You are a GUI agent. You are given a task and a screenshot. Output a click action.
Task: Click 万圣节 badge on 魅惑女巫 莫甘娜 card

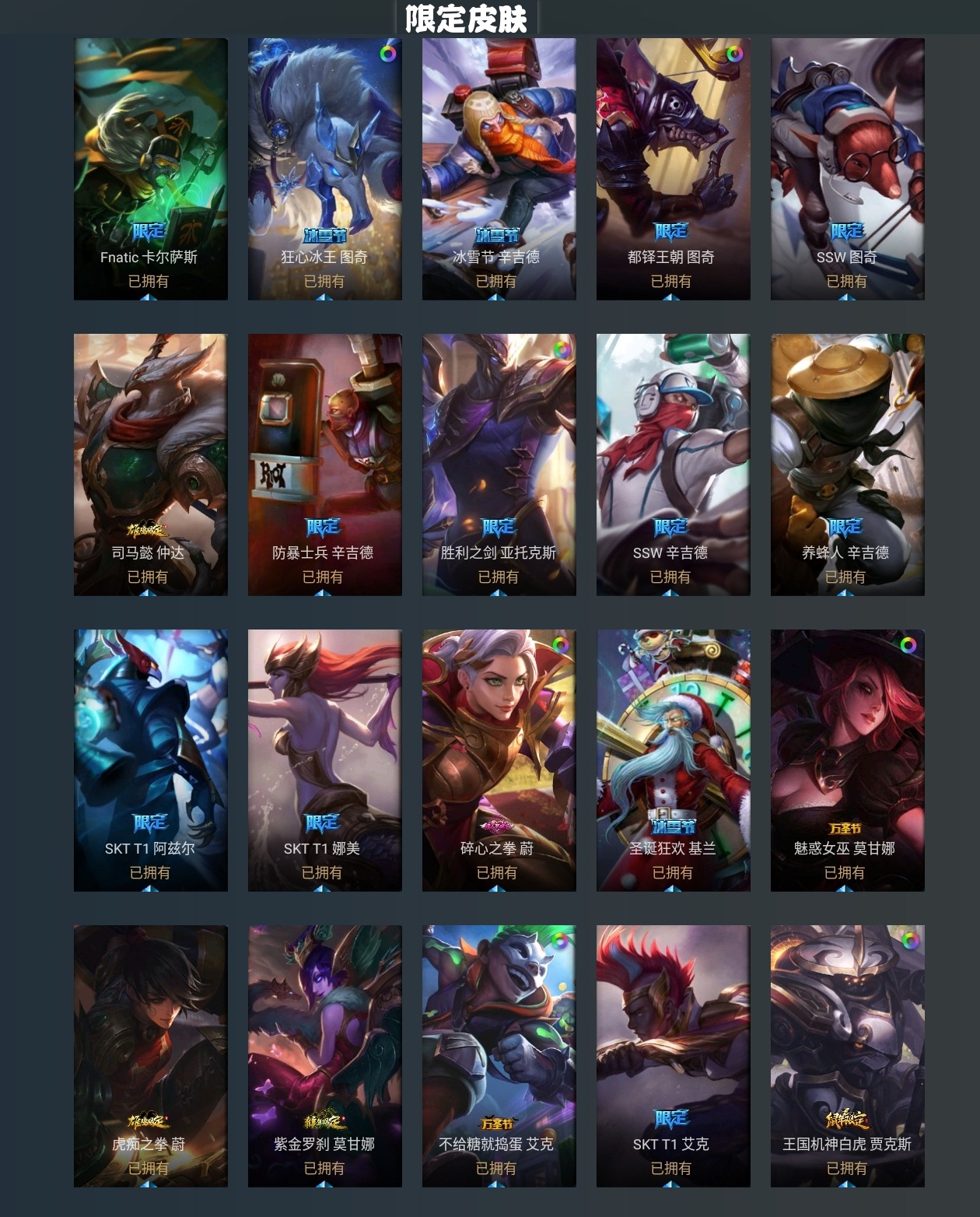point(845,828)
